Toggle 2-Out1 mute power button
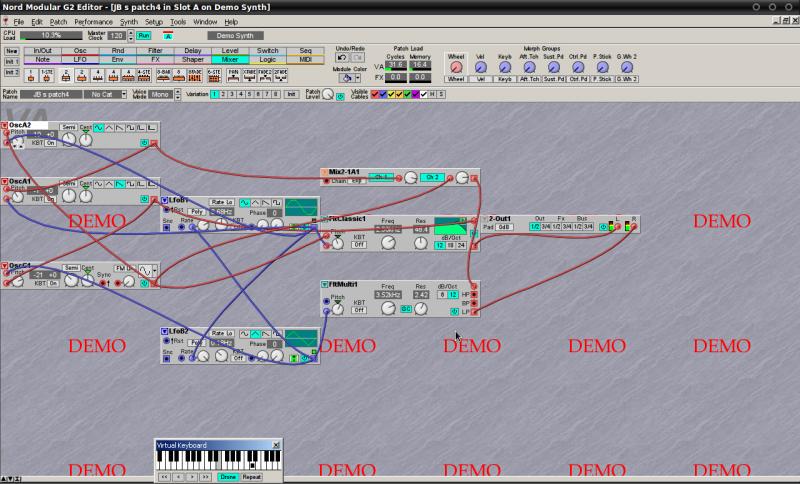The height and width of the screenshot is (484, 800). [603, 227]
